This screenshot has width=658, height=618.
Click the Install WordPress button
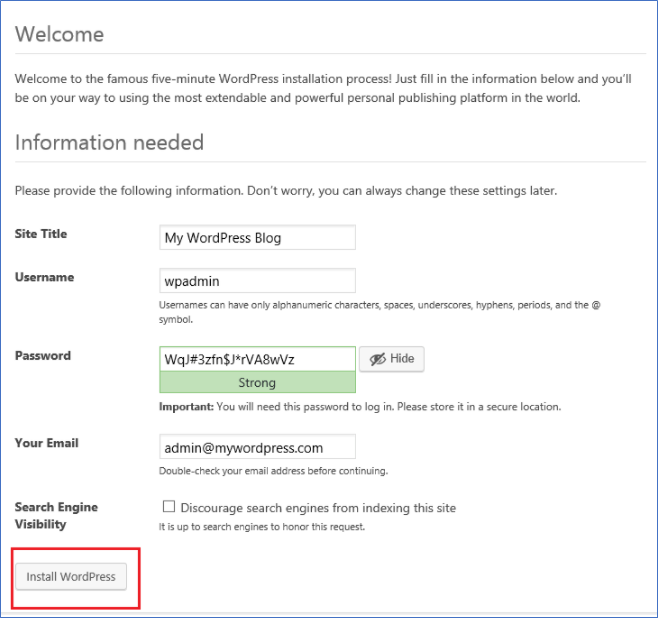71,576
